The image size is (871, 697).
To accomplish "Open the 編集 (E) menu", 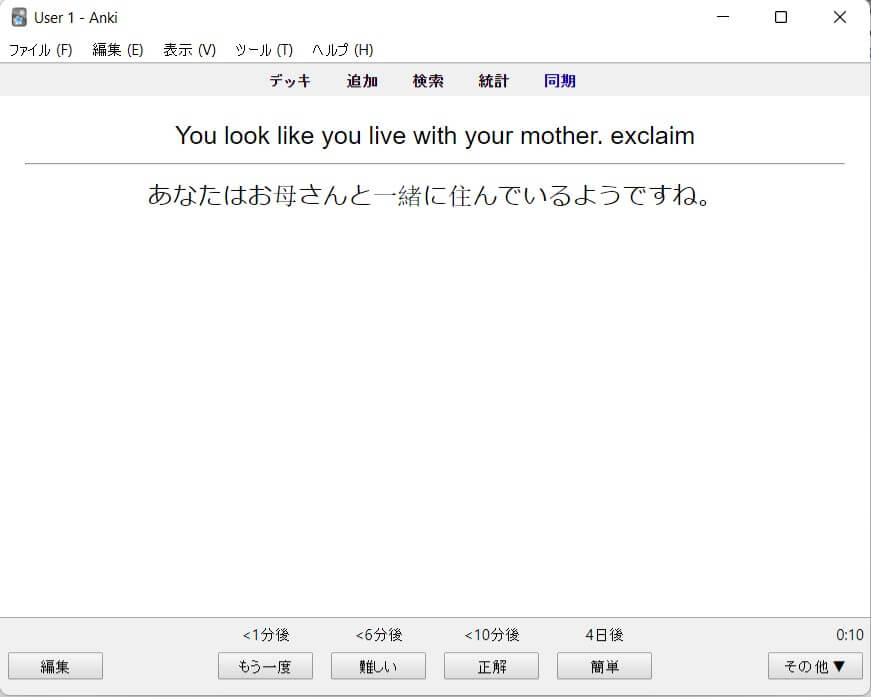I will (x=118, y=50).
